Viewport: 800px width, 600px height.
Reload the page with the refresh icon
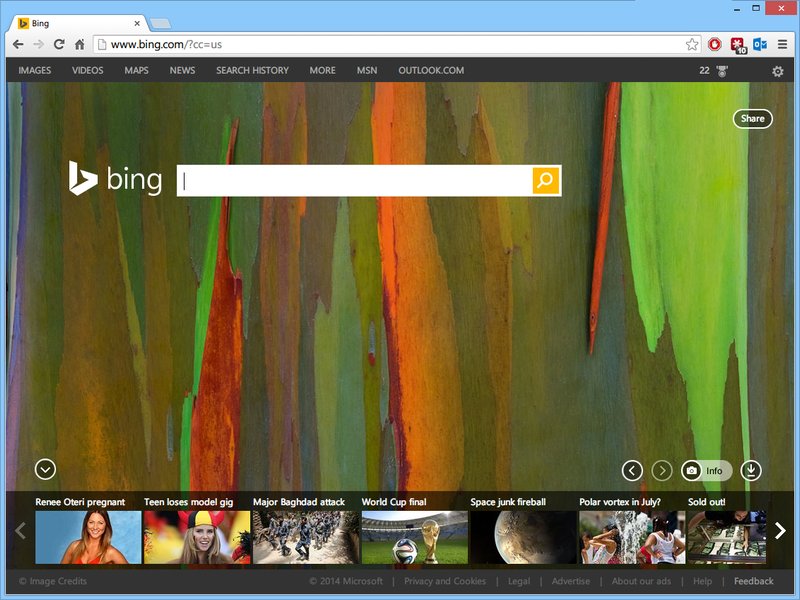(x=59, y=44)
